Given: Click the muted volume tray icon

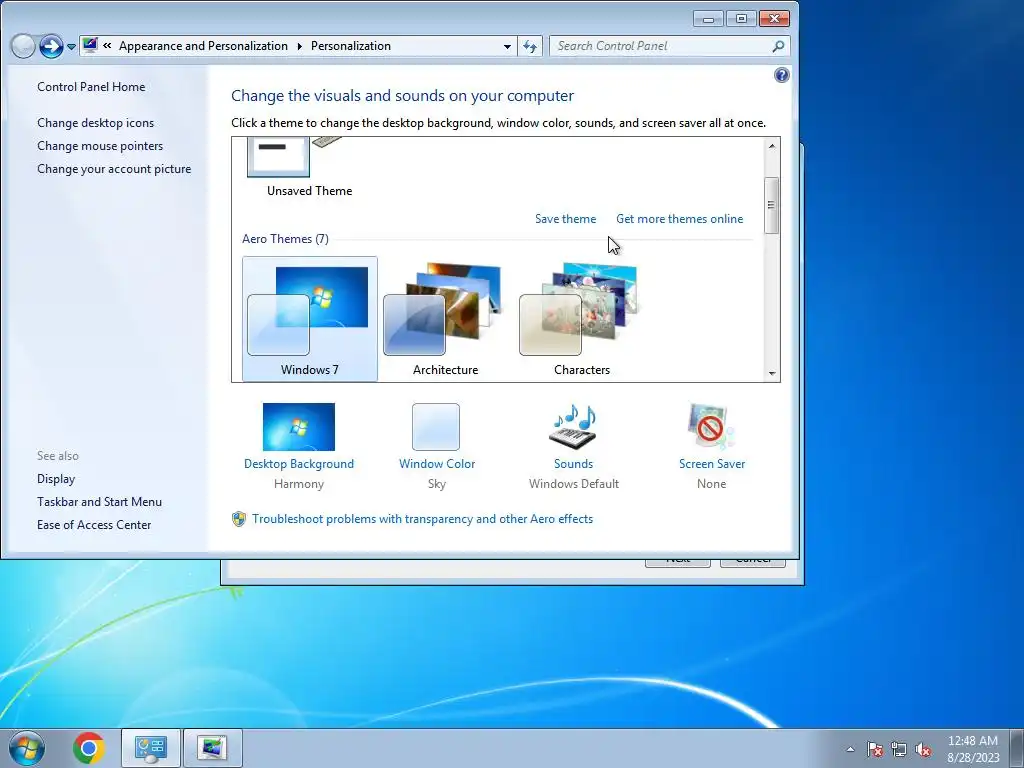Looking at the screenshot, I should (923, 749).
